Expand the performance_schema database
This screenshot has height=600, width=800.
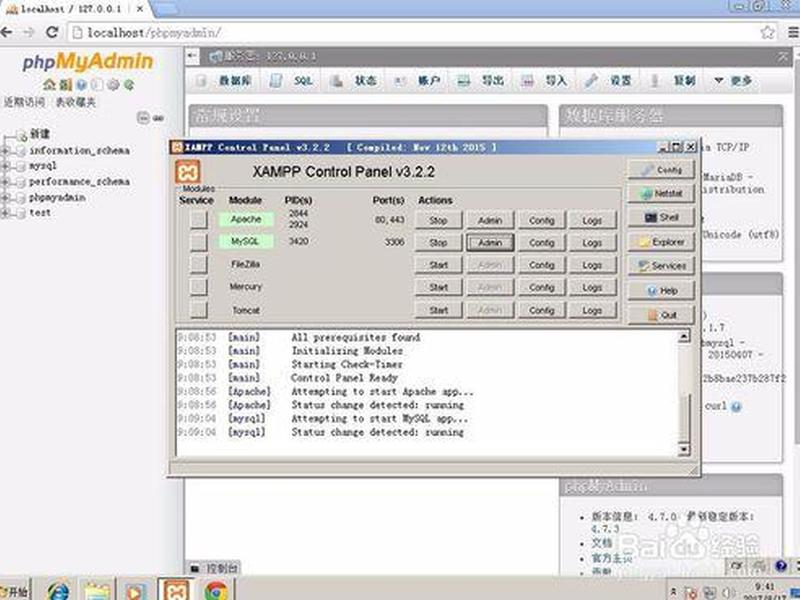[5, 182]
